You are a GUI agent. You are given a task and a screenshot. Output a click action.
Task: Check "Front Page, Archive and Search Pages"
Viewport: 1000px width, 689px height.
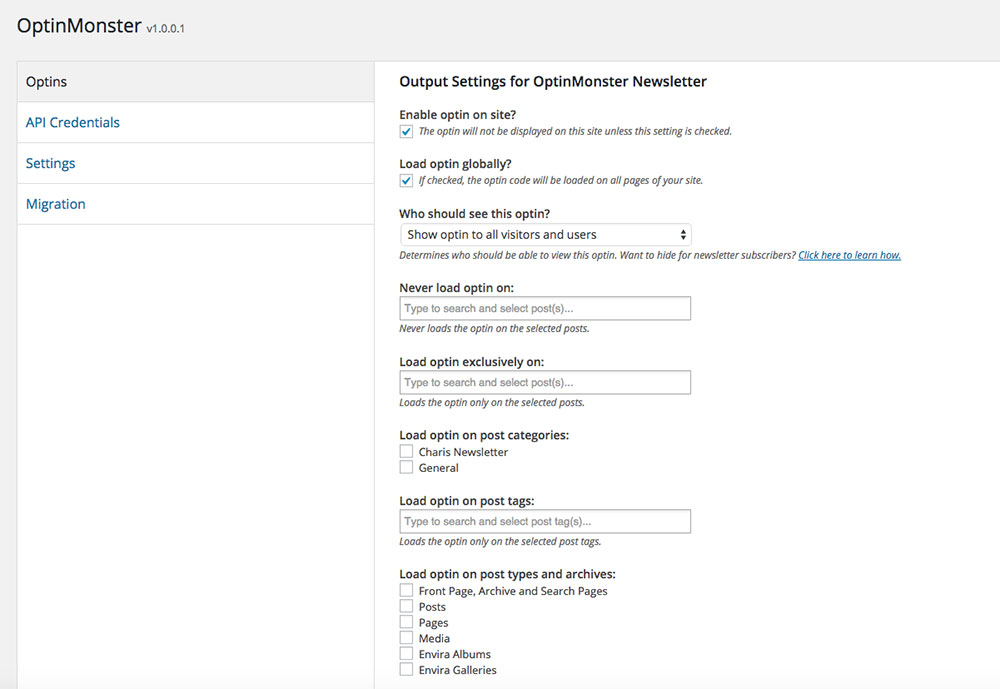[406, 590]
